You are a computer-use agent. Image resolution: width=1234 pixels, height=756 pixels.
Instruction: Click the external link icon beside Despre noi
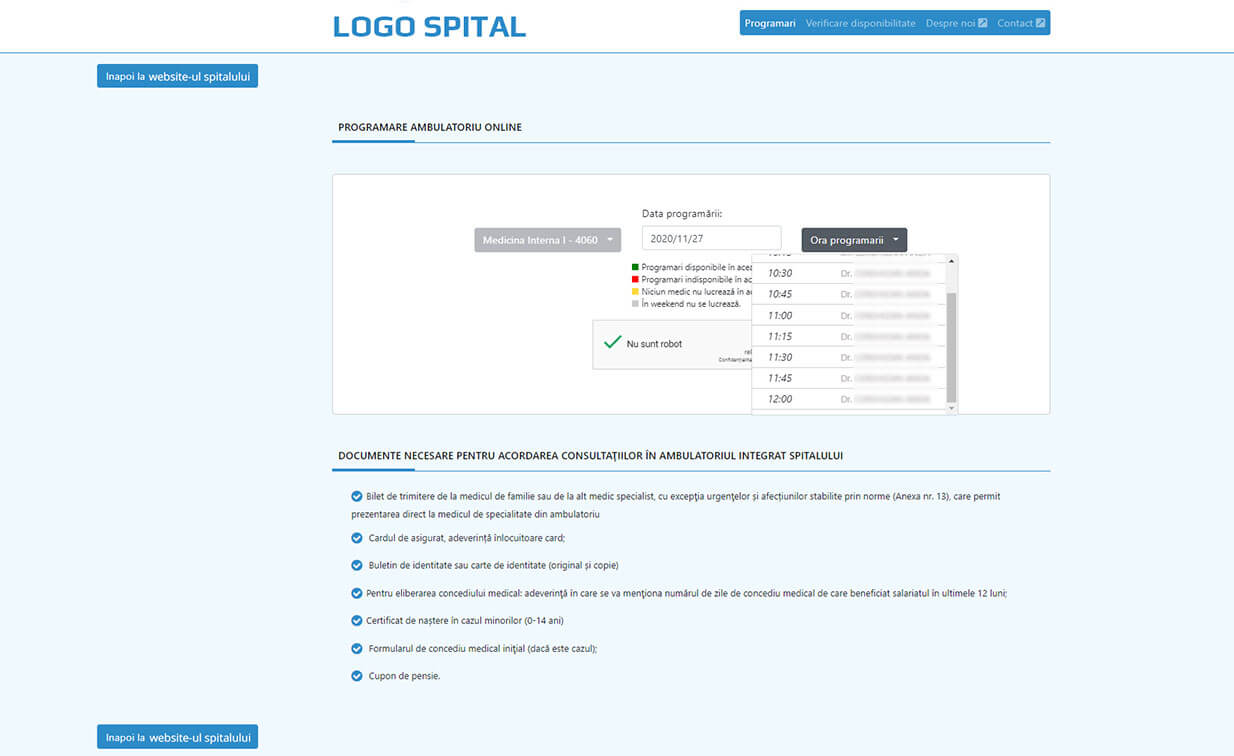(982, 23)
